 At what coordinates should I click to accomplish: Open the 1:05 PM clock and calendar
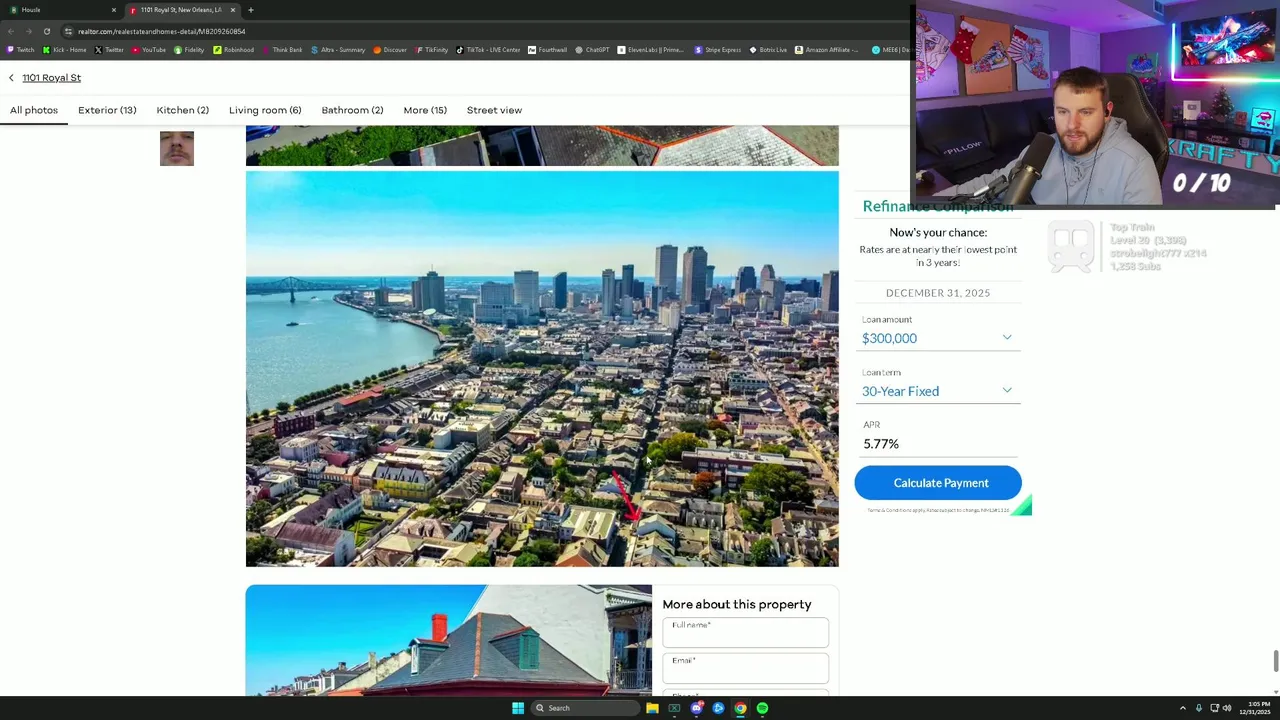[x=1254, y=708]
